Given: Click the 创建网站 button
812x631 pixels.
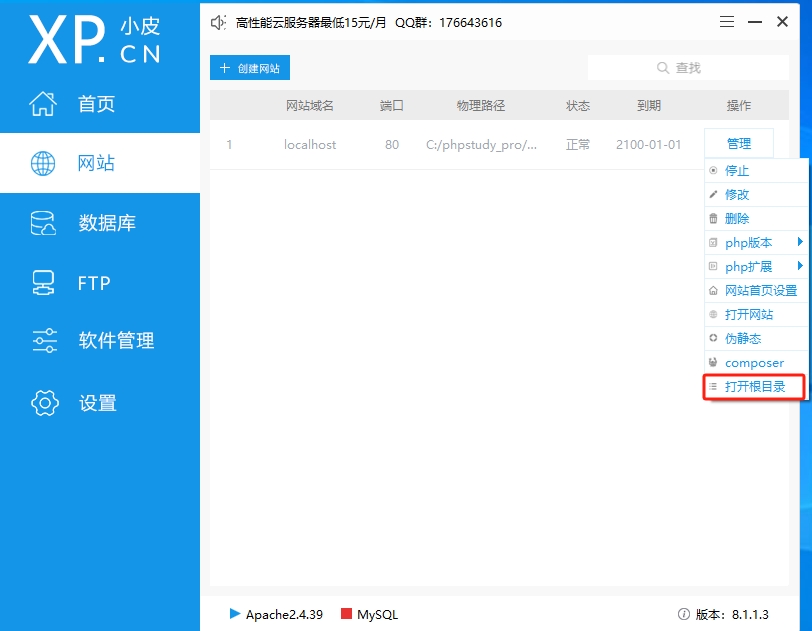Looking at the screenshot, I should pos(250,68).
